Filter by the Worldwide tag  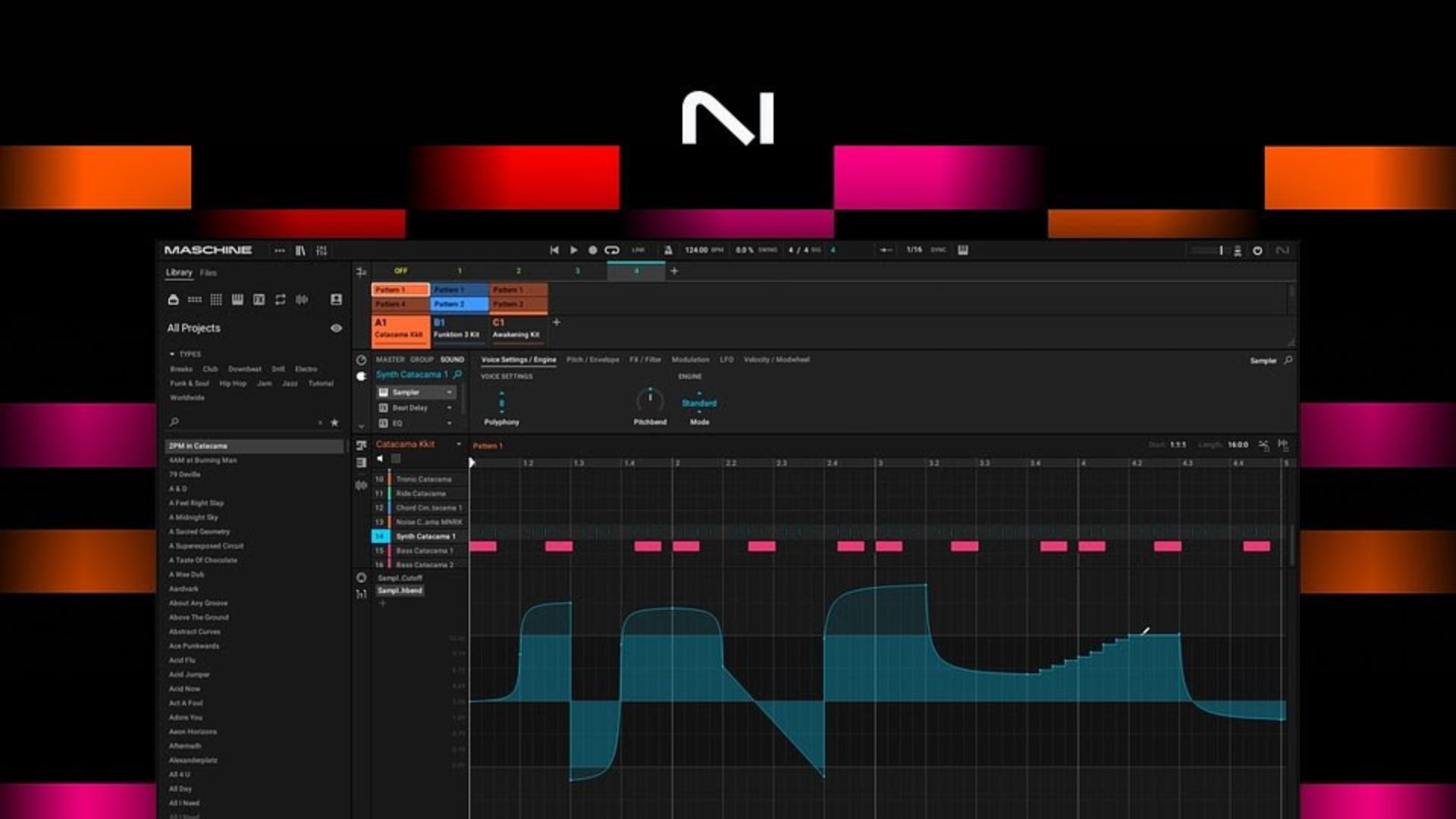187,398
